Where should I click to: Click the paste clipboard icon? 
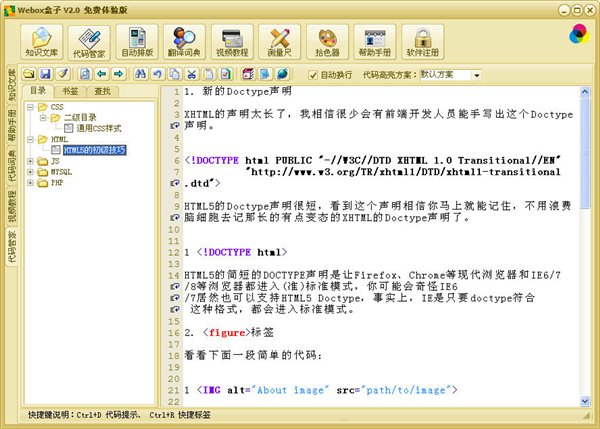[209, 74]
